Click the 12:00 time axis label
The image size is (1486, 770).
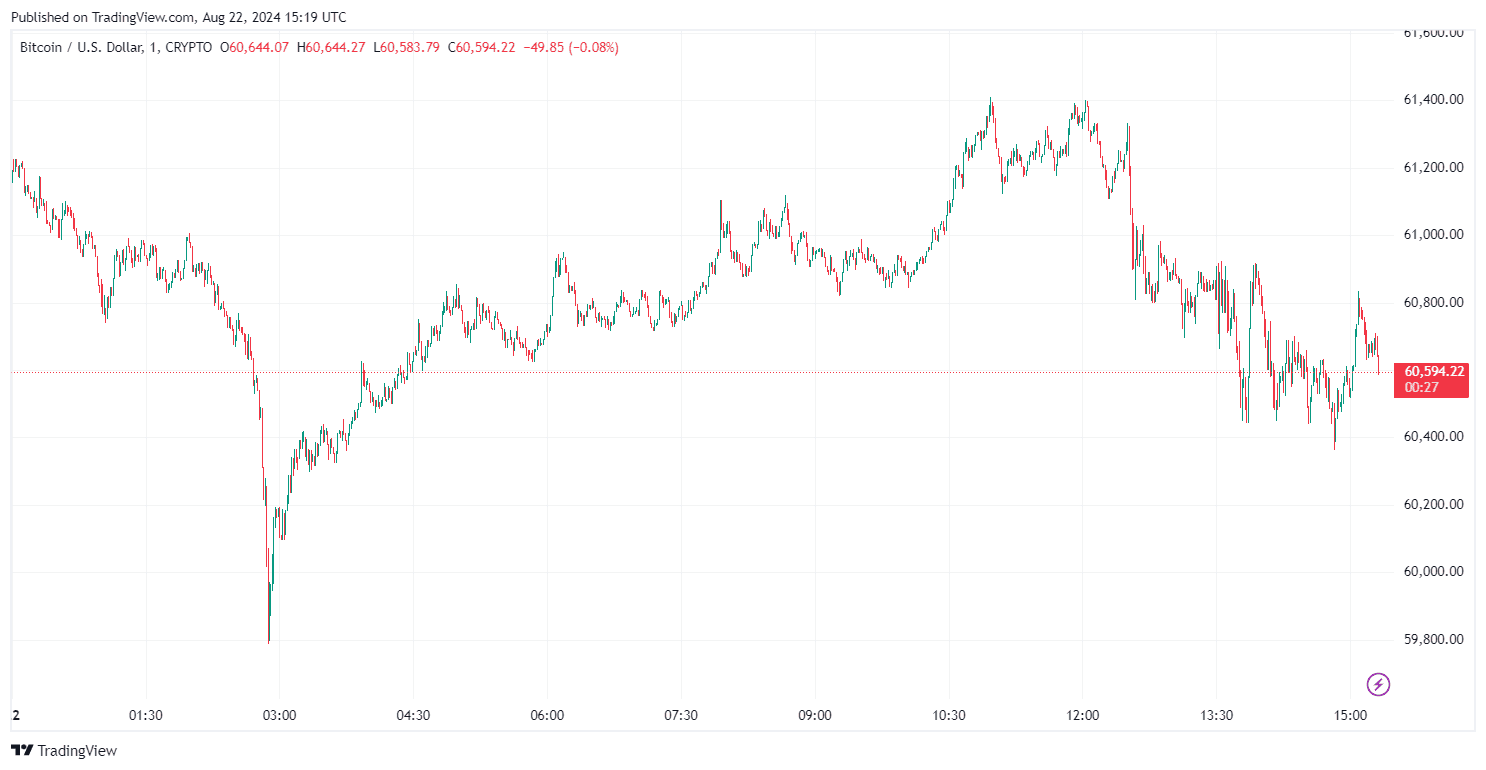point(1083,716)
